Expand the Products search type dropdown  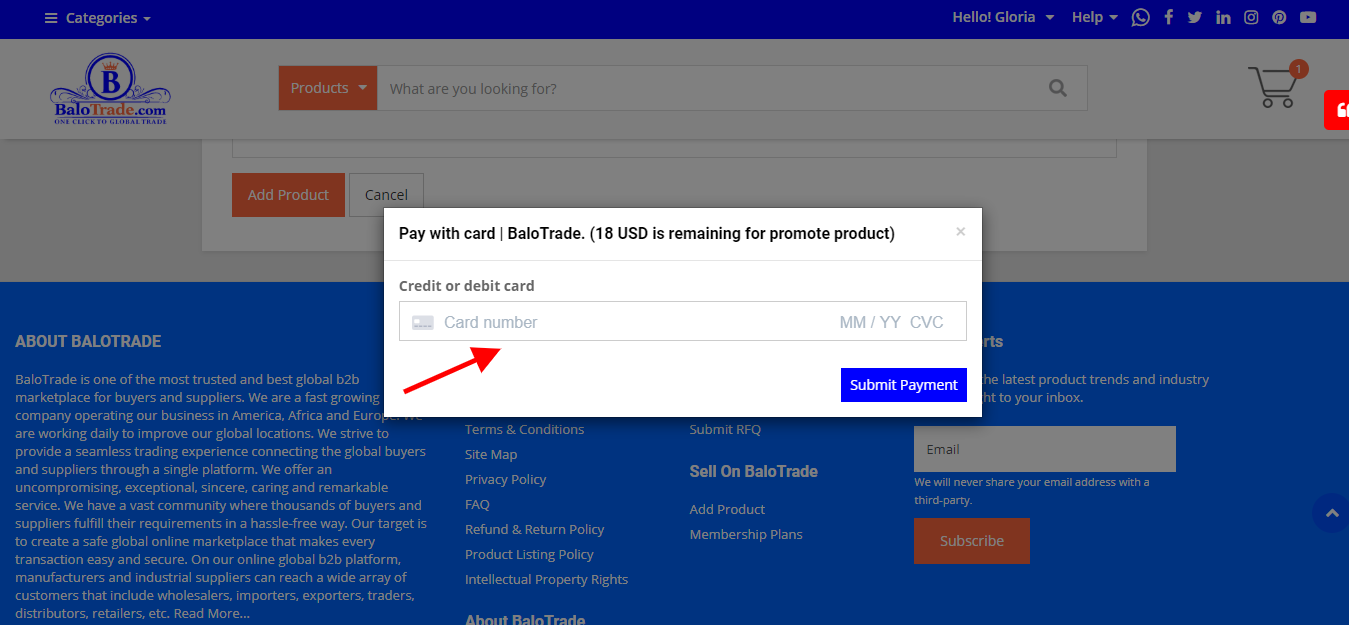tap(328, 88)
